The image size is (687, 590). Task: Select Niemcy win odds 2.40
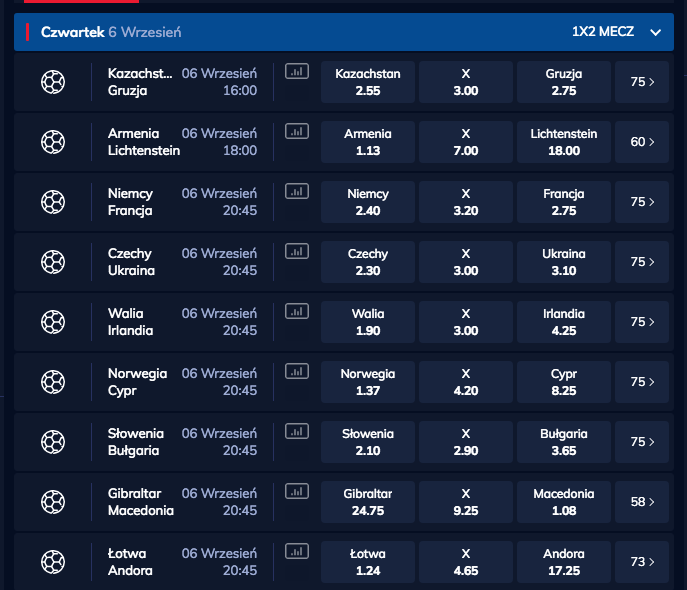tap(368, 202)
